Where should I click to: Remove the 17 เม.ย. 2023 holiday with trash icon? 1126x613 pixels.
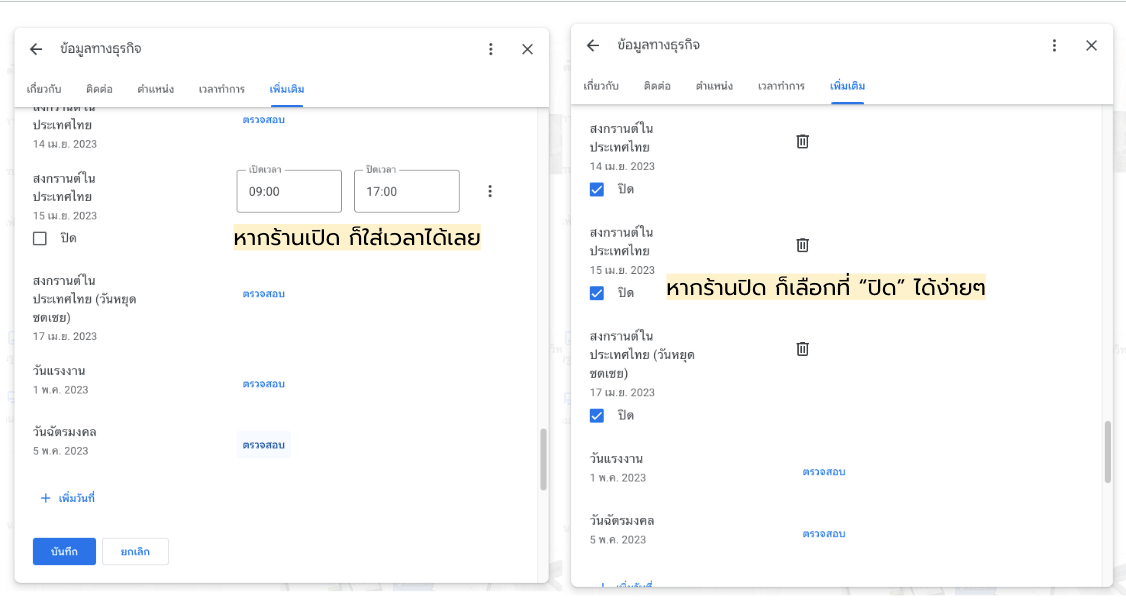tap(802, 349)
